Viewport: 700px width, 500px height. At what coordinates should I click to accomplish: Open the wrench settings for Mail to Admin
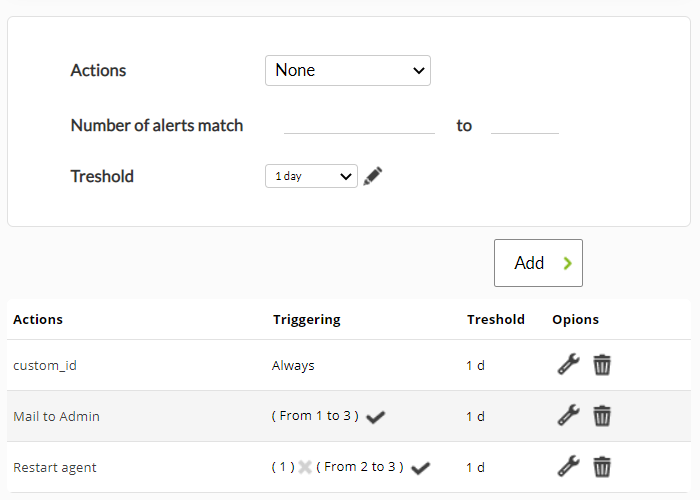[x=568, y=415]
